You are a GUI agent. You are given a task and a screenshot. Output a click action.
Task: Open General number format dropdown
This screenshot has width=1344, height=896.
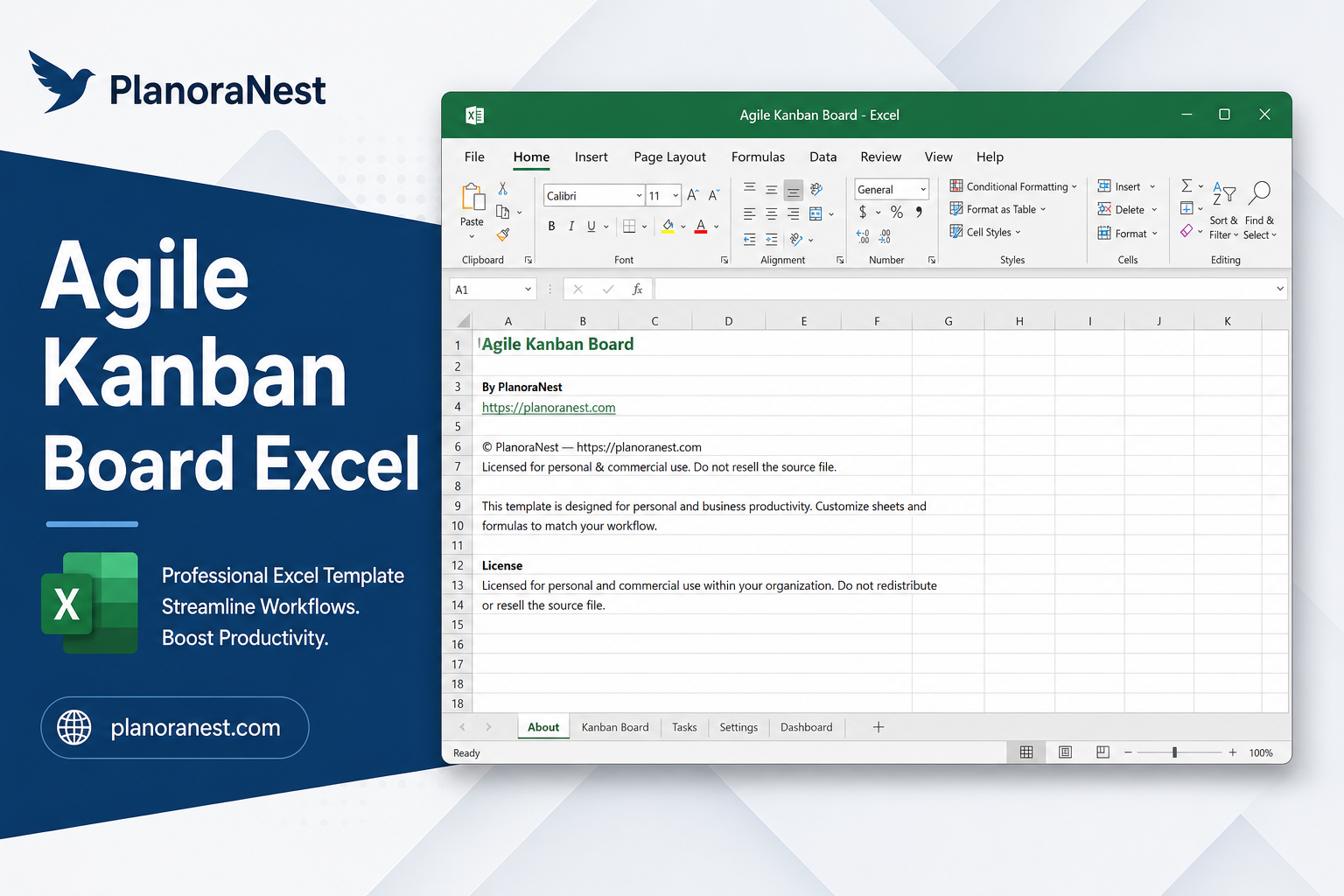(x=923, y=189)
